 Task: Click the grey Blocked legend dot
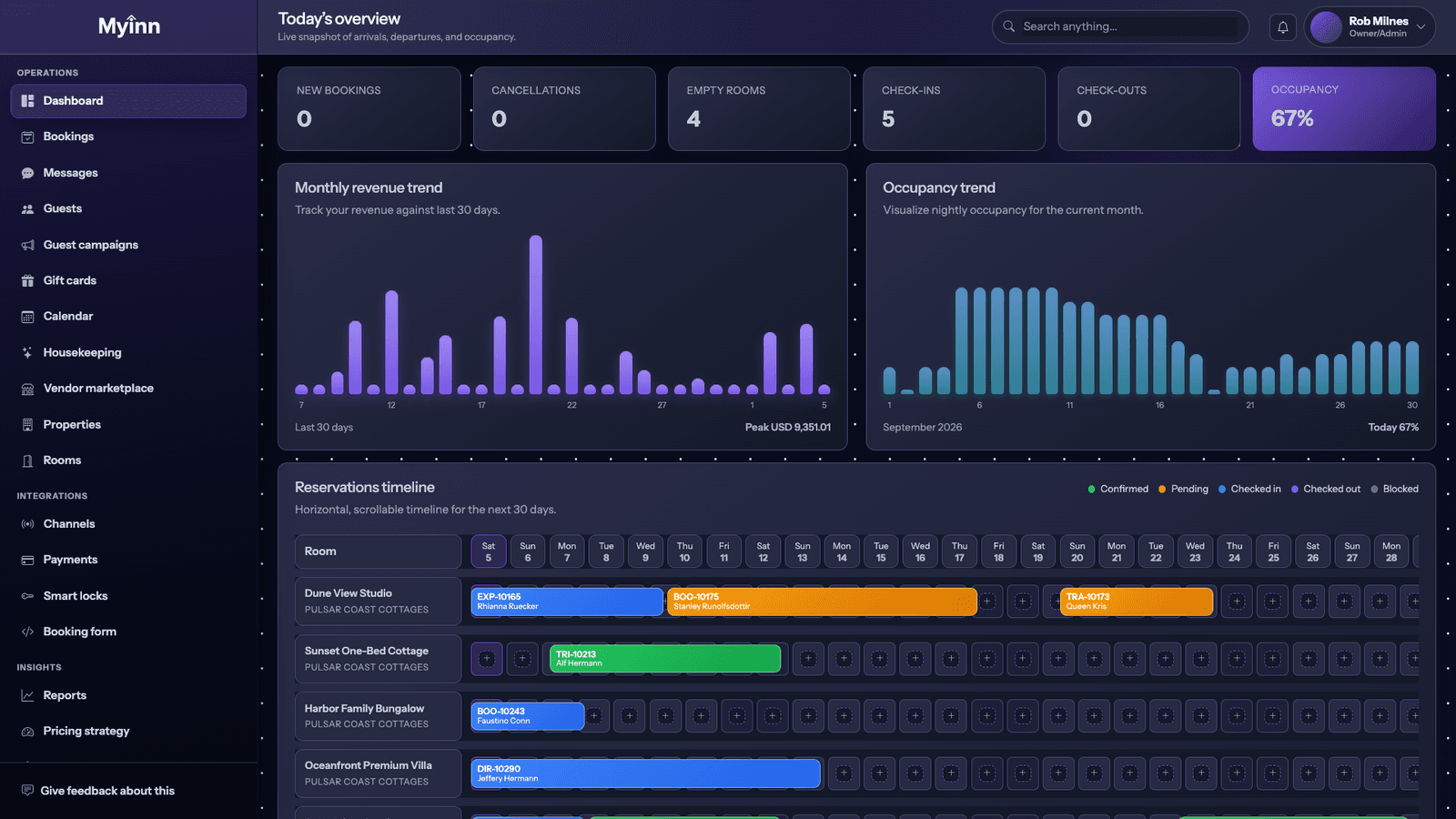(x=1374, y=490)
